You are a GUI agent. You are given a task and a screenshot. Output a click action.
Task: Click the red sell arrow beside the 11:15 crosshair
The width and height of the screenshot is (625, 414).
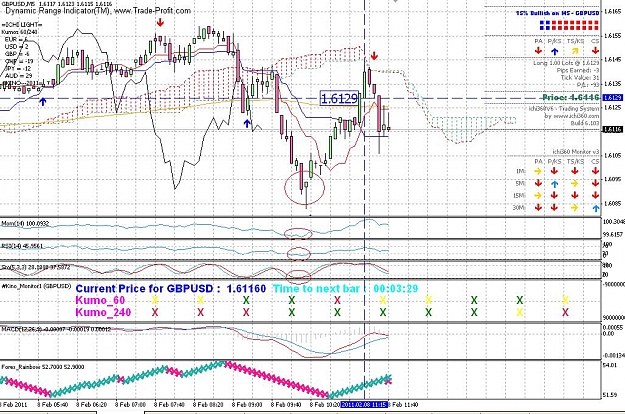(374, 55)
